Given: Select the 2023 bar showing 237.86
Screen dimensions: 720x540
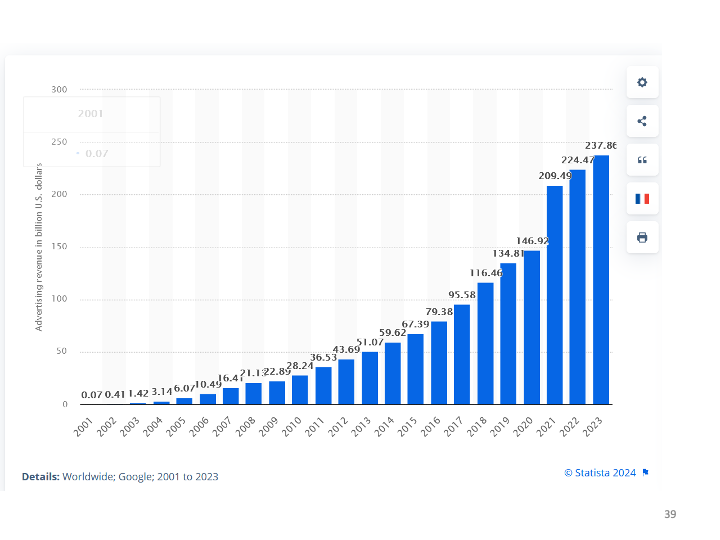Looking at the screenshot, I should coord(601,280).
